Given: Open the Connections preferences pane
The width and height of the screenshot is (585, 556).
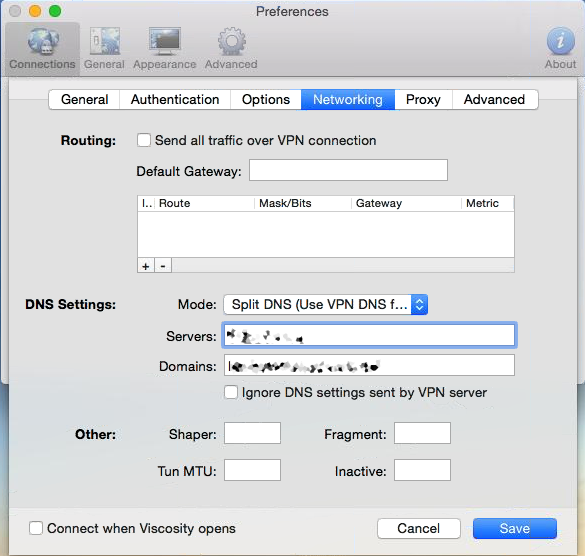Looking at the screenshot, I should click(x=43, y=49).
